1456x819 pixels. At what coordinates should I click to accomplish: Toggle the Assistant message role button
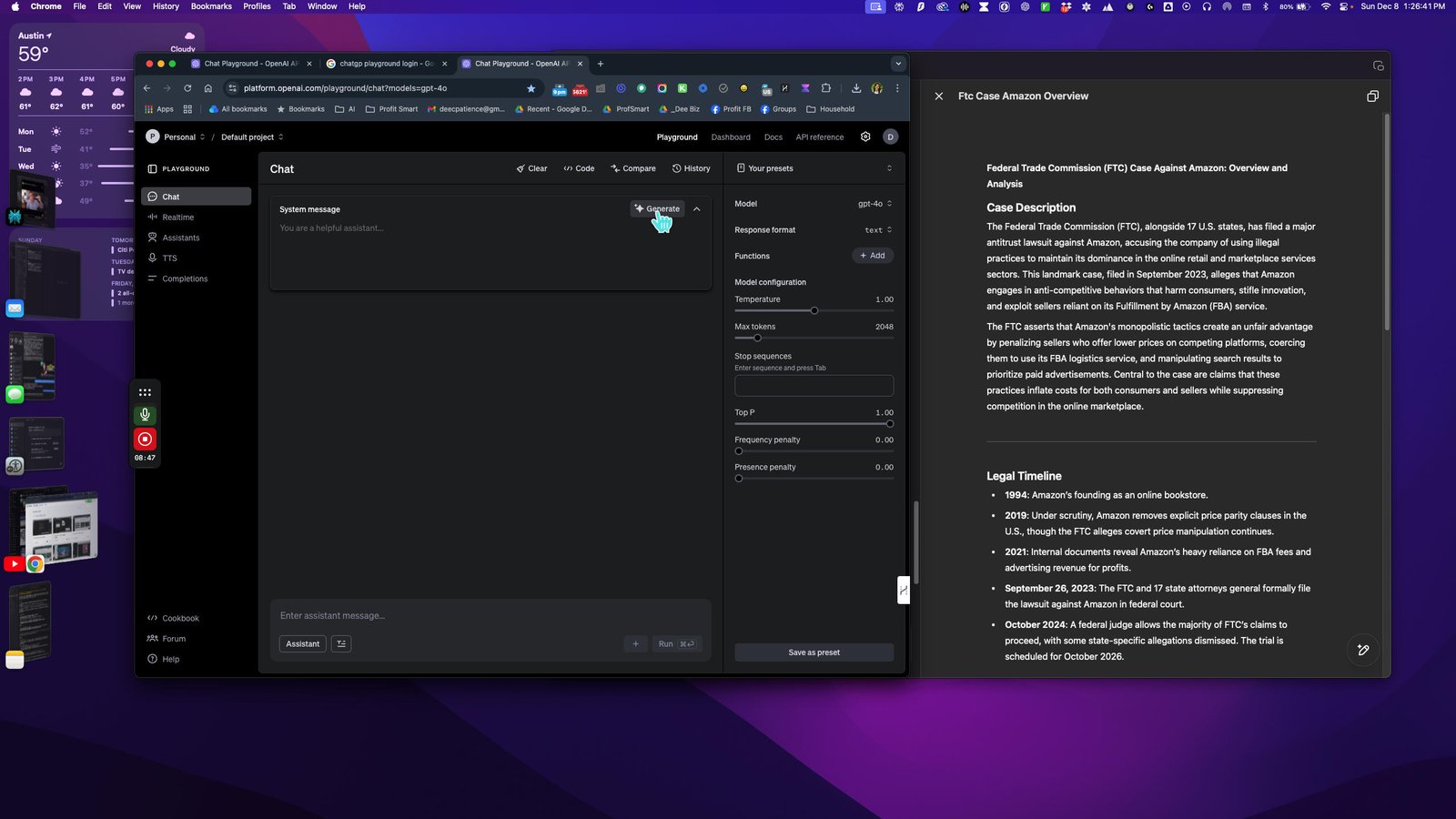302,643
